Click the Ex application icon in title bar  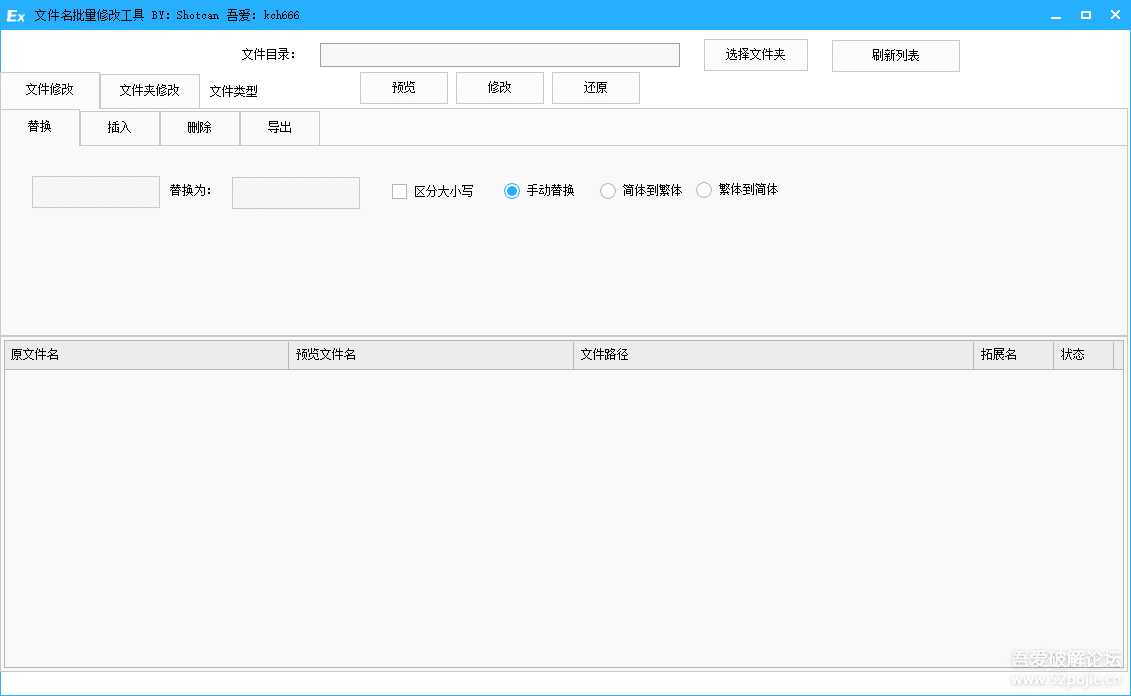click(x=14, y=14)
